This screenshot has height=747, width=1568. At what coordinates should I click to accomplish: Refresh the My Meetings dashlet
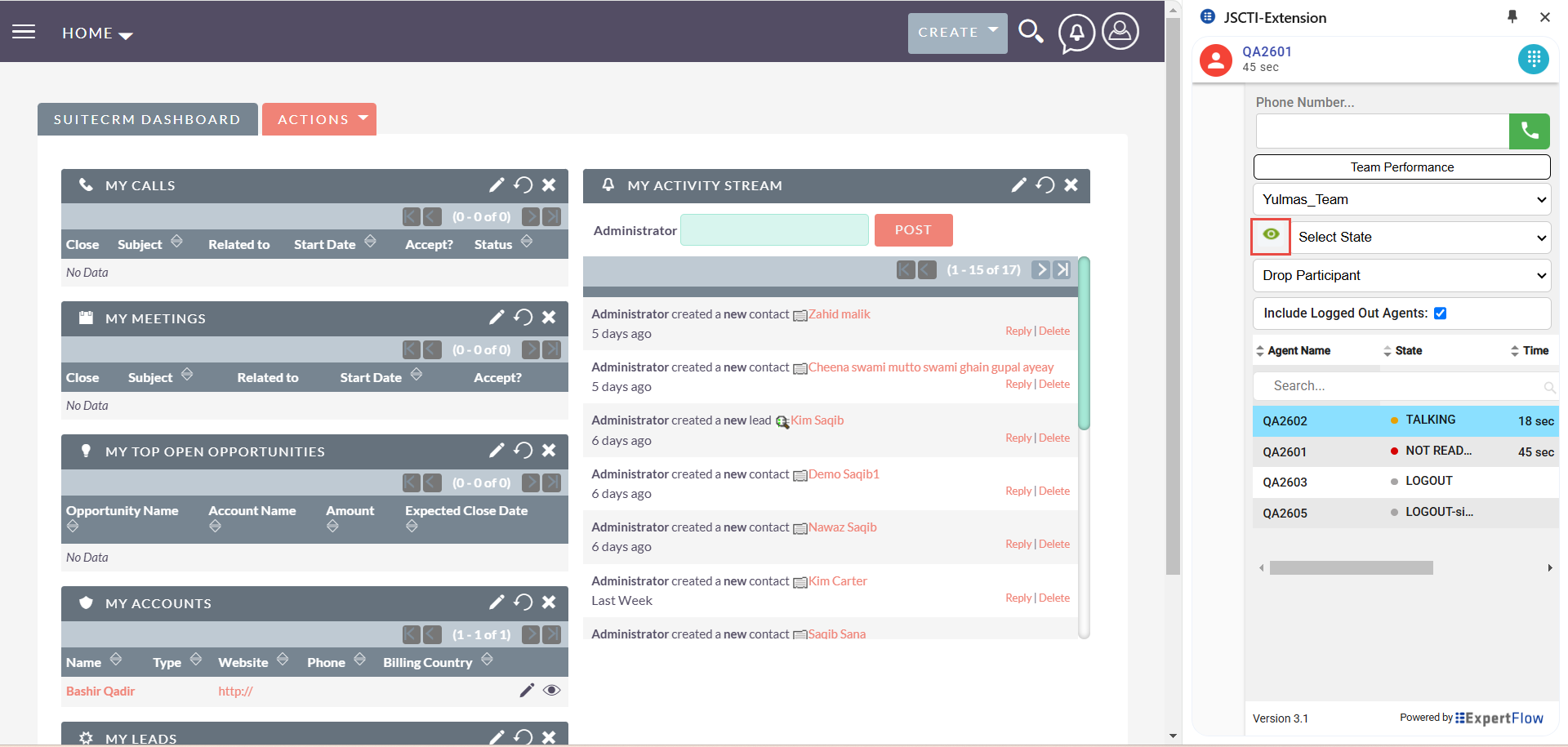[x=523, y=318]
